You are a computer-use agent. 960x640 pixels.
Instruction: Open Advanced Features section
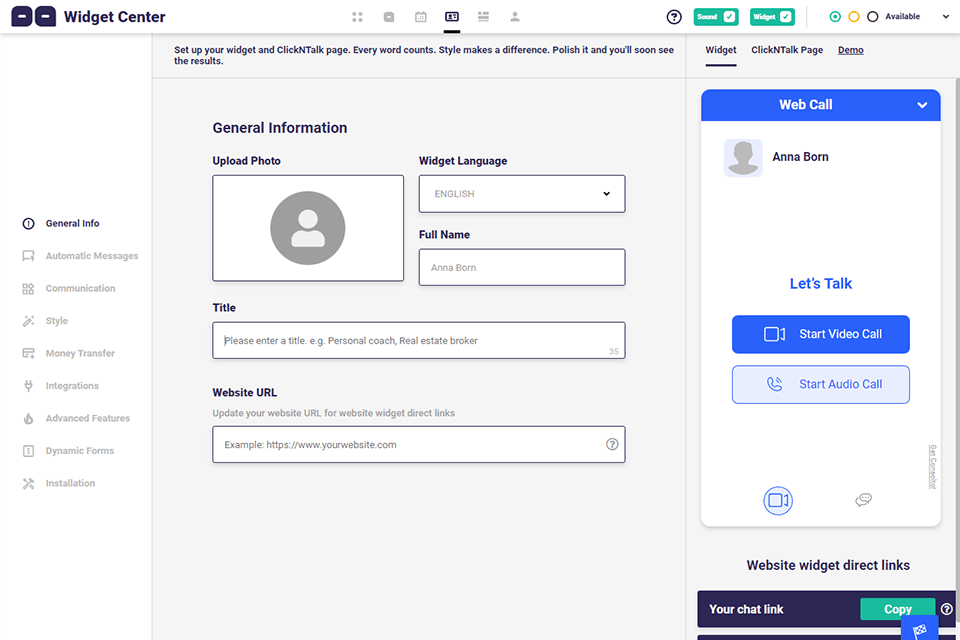click(76, 418)
